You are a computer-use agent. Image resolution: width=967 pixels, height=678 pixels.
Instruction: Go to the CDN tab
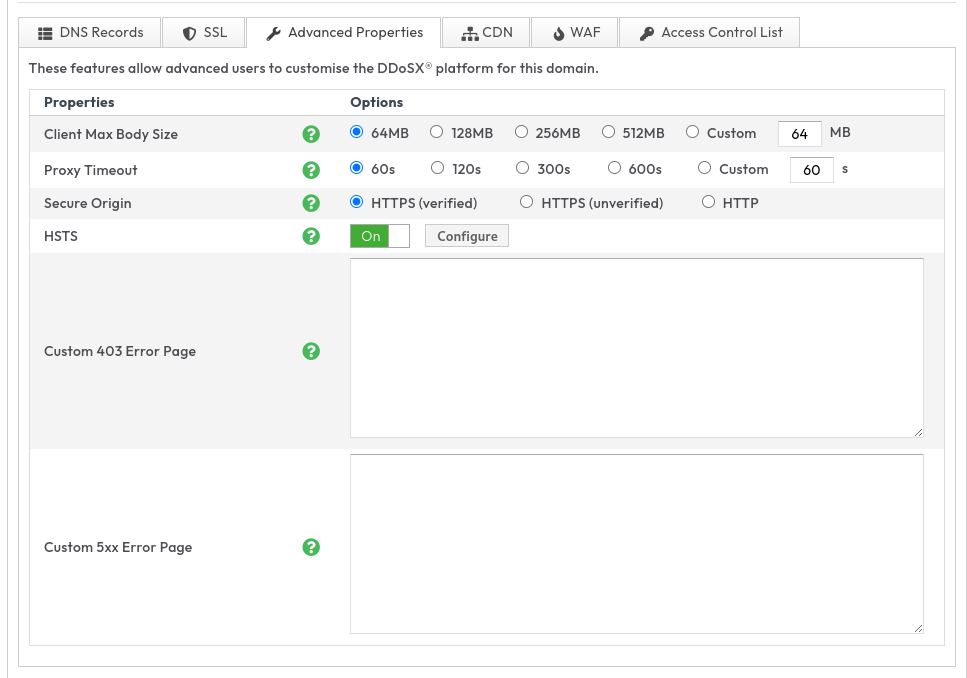(x=486, y=33)
